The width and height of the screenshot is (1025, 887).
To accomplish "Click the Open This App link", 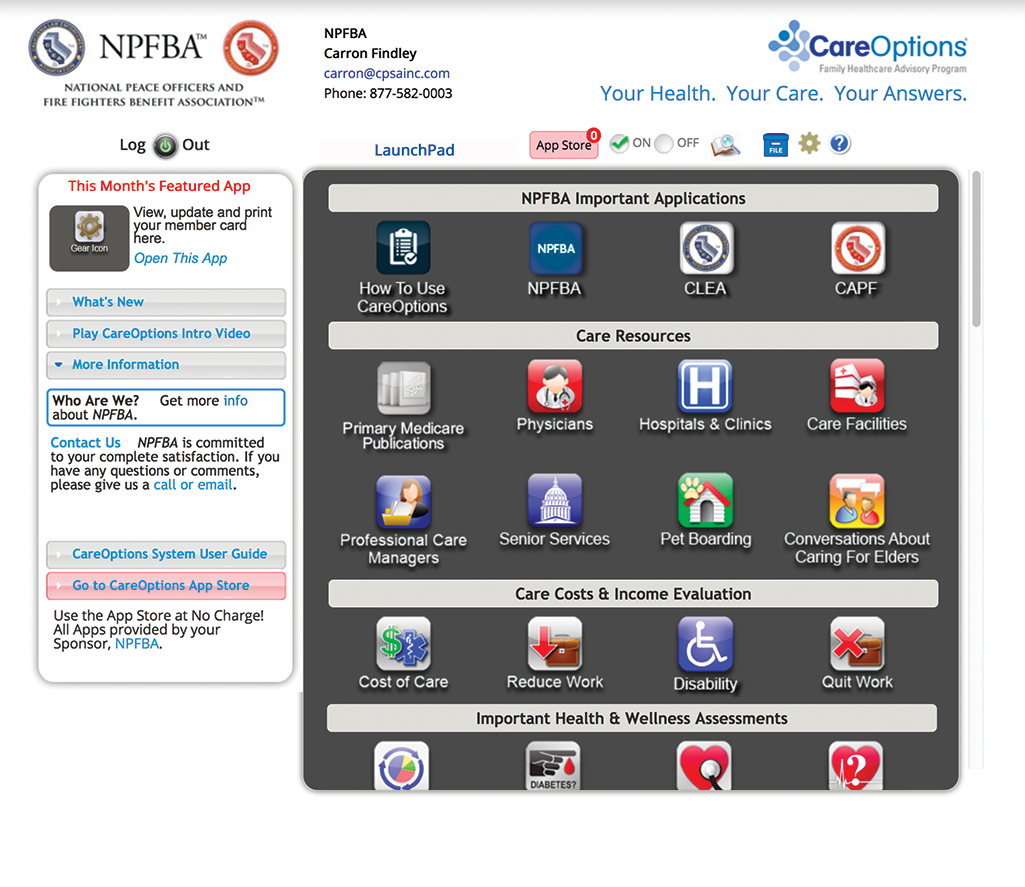I will point(180,258).
